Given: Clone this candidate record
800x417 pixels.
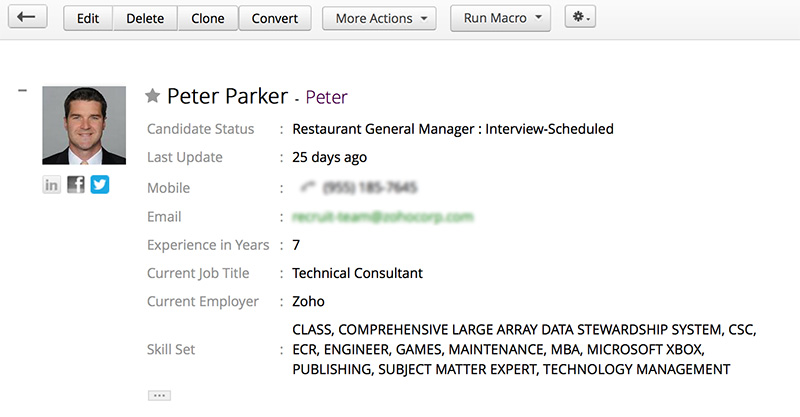Looking at the screenshot, I should pyautogui.click(x=208, y=18).
